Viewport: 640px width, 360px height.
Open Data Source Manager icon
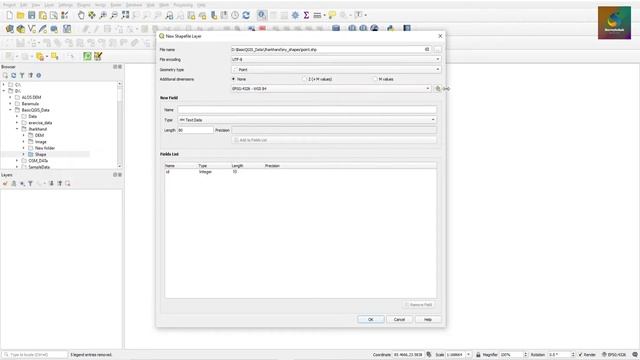(10, 29)
